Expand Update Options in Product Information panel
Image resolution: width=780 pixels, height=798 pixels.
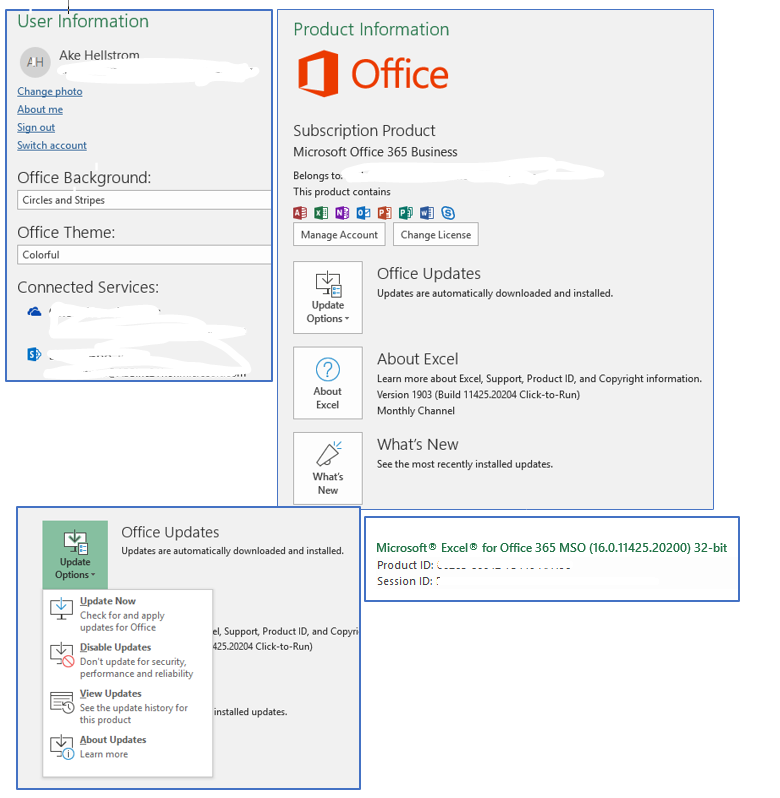(328, 298)
